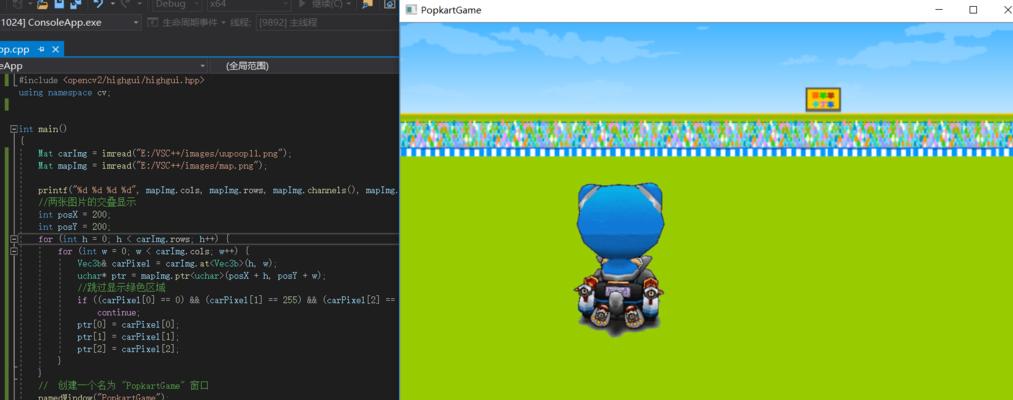
Task: Click the comment //跳过显示绿色区域
Action: [x=121, y=288]
